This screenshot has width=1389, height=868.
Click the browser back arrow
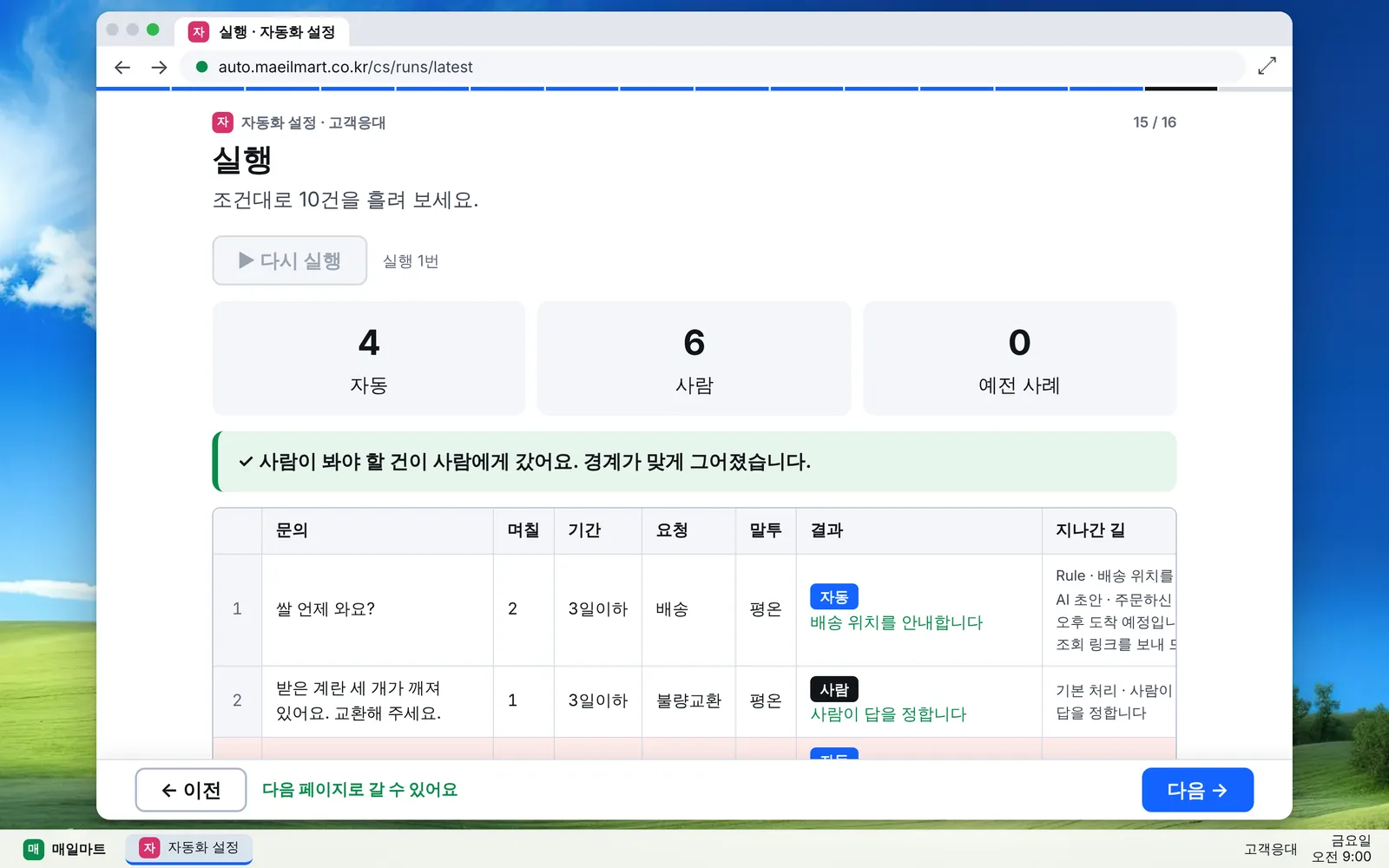click(122, 67)
